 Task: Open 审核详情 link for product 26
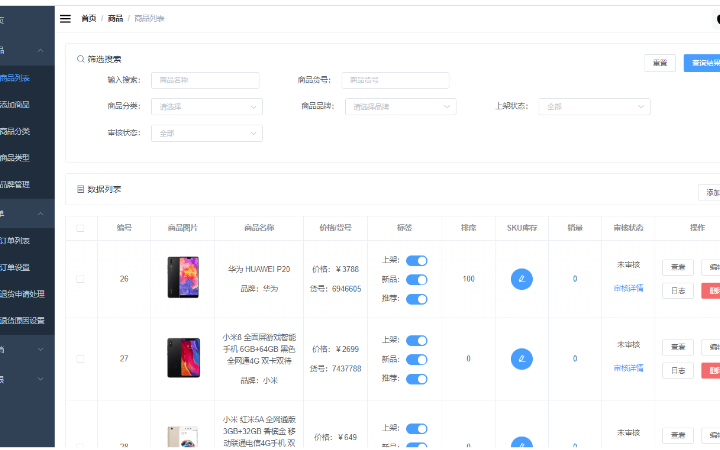628,288
